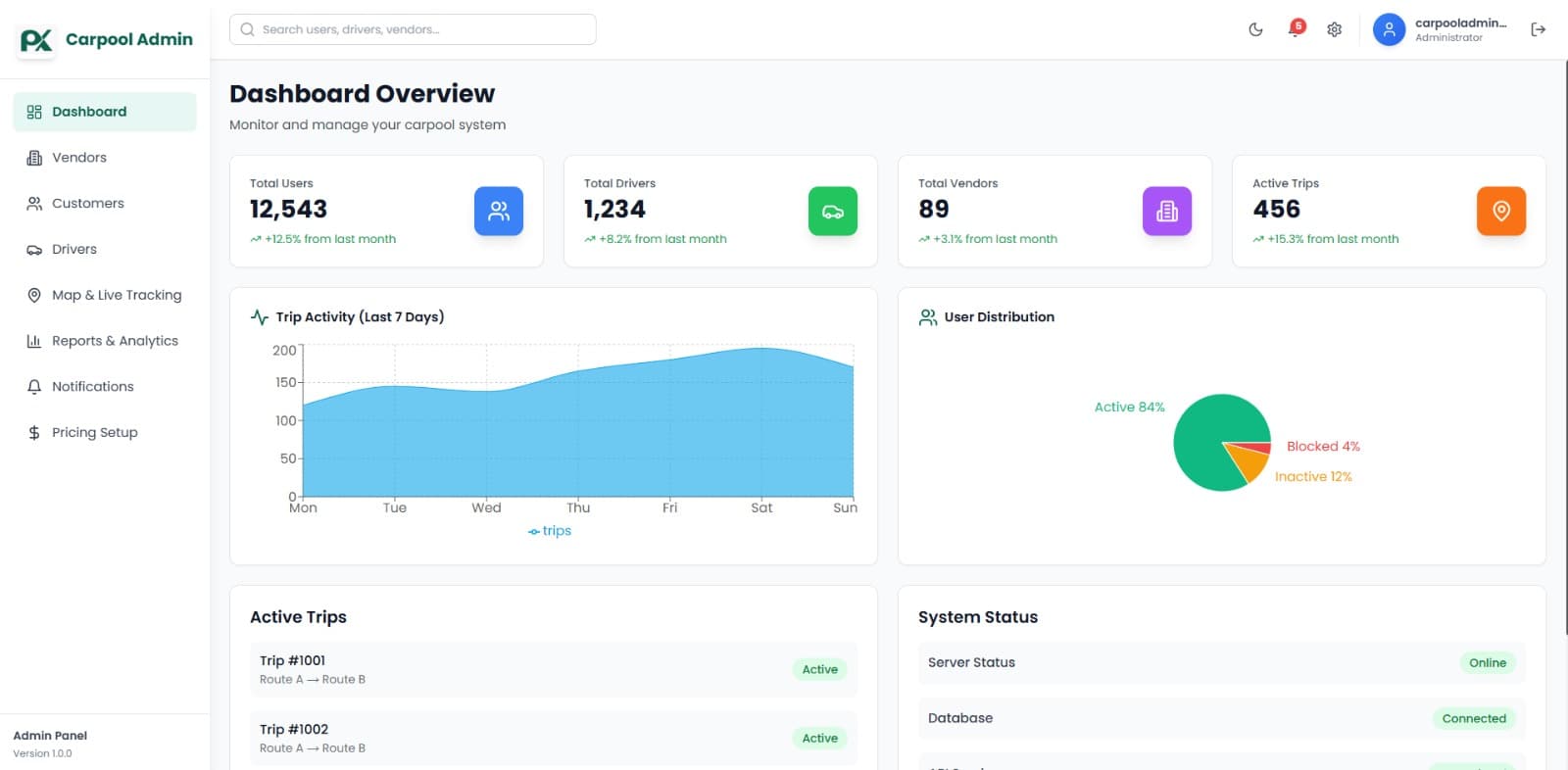1568x770 pixels.
Task: Focus the search users, drivers, vendors field
Action: [413, 29]
